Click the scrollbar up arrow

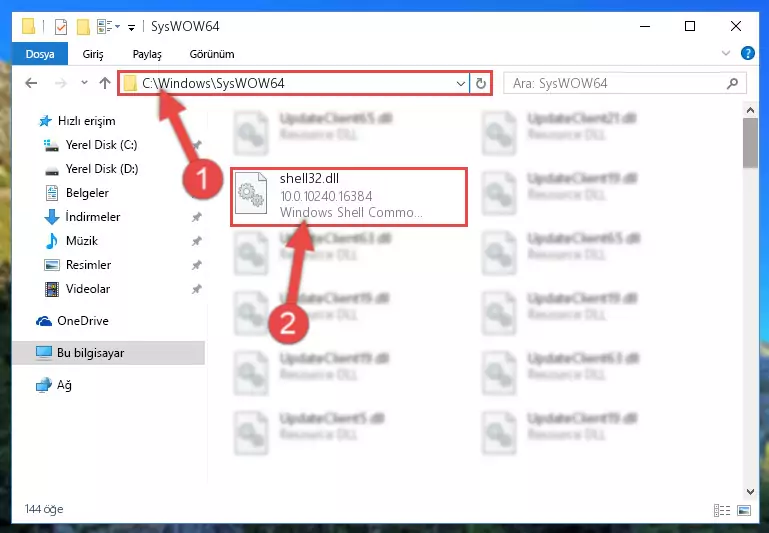click(x=750, y=110)
